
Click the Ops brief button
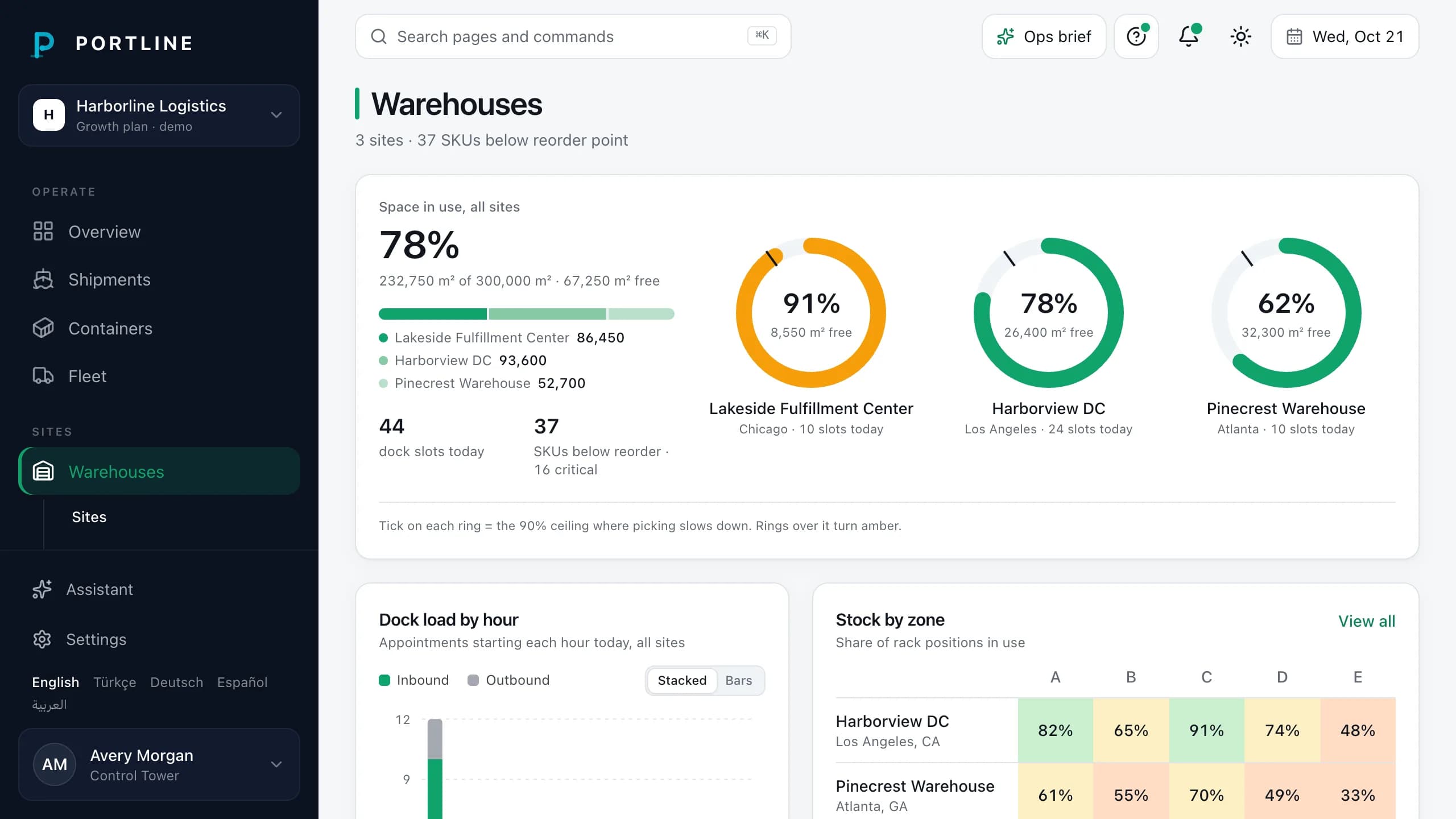(x=1044, y=36)
